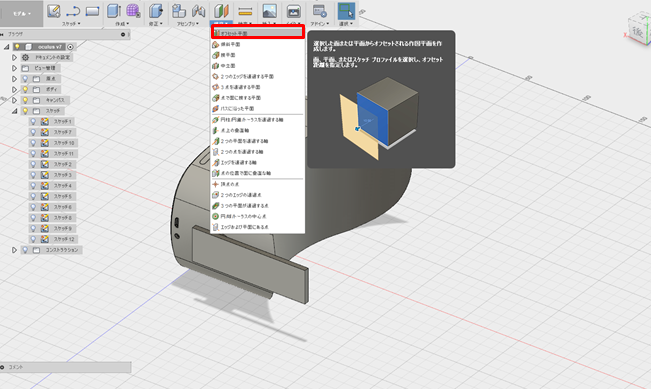Expand the ドキュメントの設定 node
The width and height of the screenshot is (651, 389).
pos(14,57)
